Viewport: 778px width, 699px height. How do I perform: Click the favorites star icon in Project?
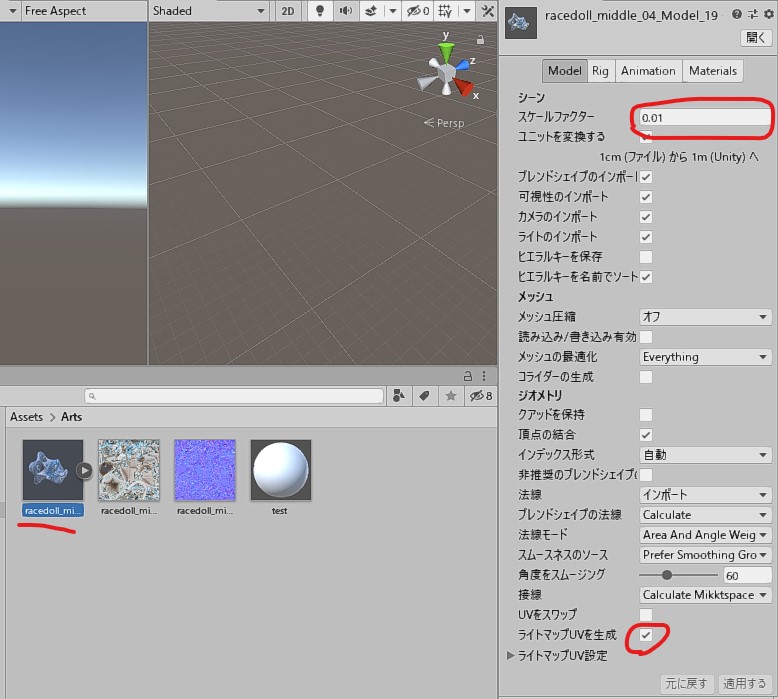(x=451, y=396)
